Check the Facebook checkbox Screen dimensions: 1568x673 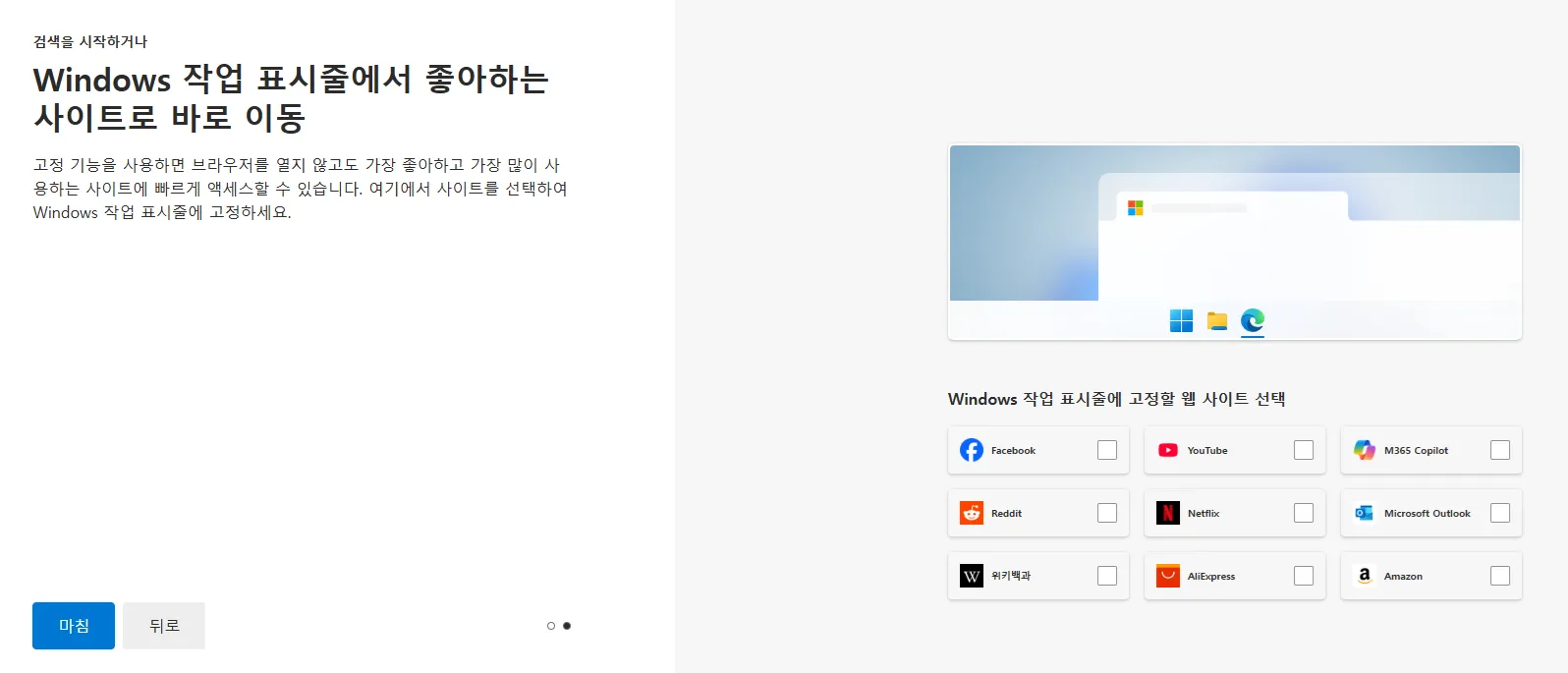[x=1107, y=450]
